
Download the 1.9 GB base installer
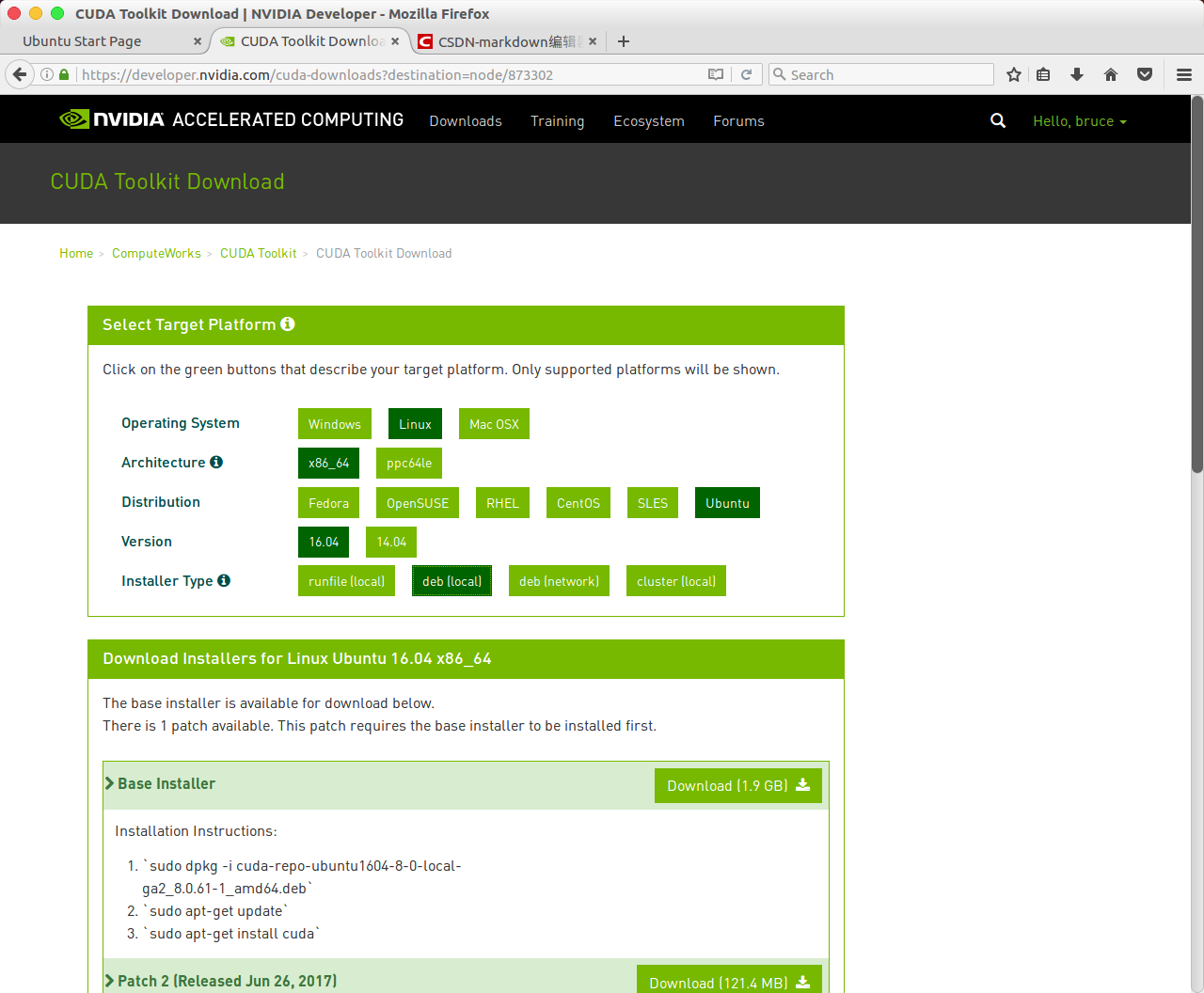(x=738, y=785)
